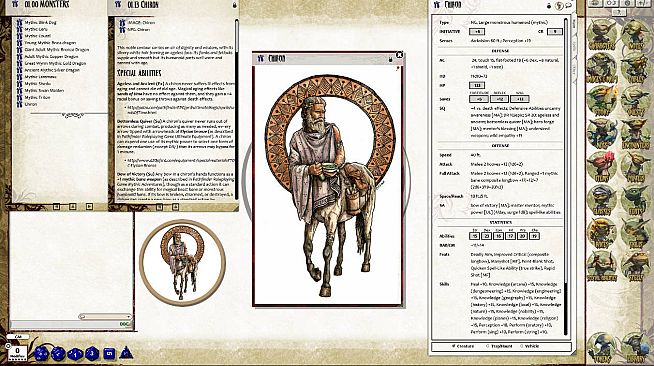
Task: Open the Great Wyrm Mythic Gold Dragon entry
Action: [55, 63]
